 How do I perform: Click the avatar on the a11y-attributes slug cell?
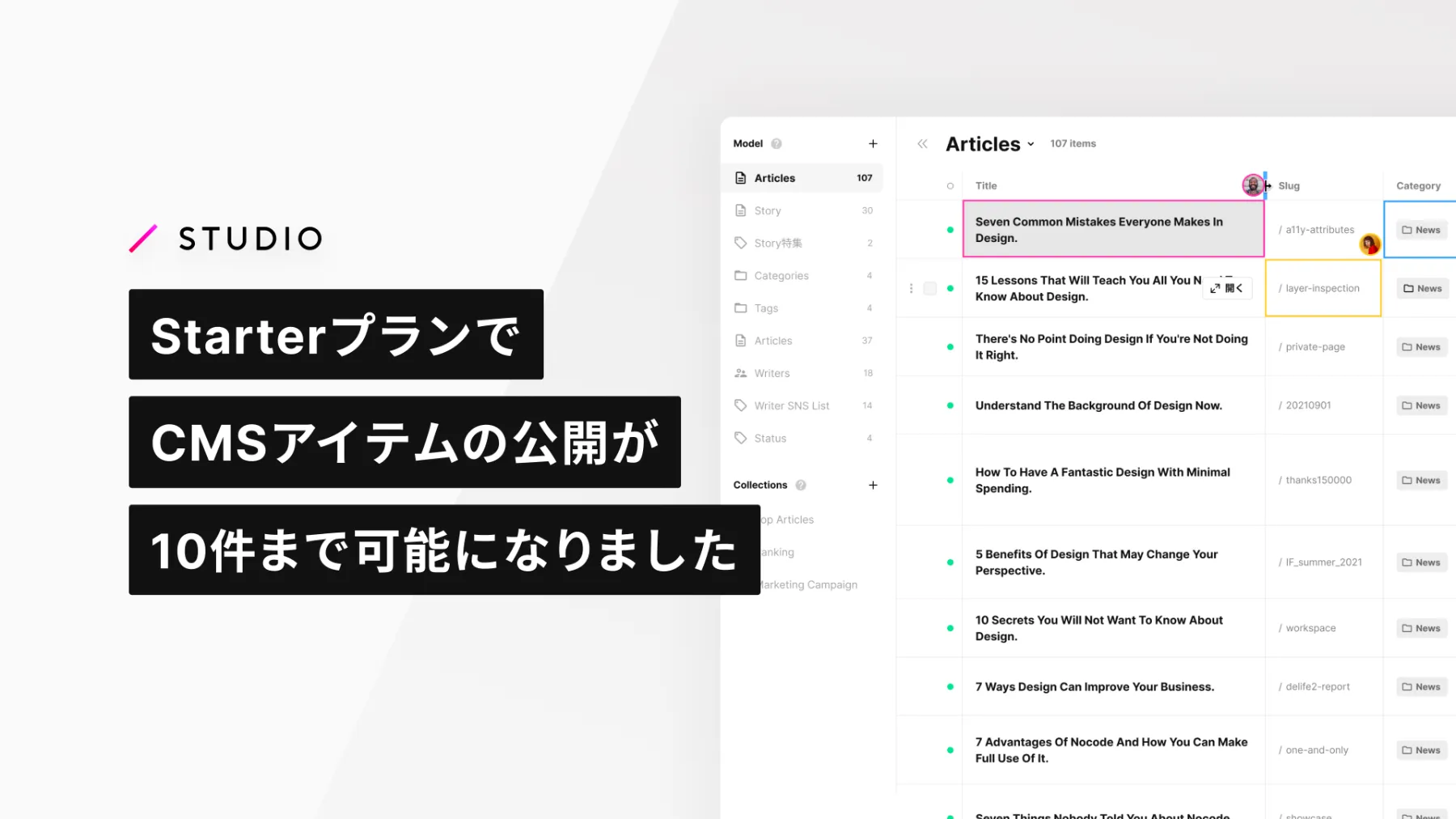coord(1369,244)
